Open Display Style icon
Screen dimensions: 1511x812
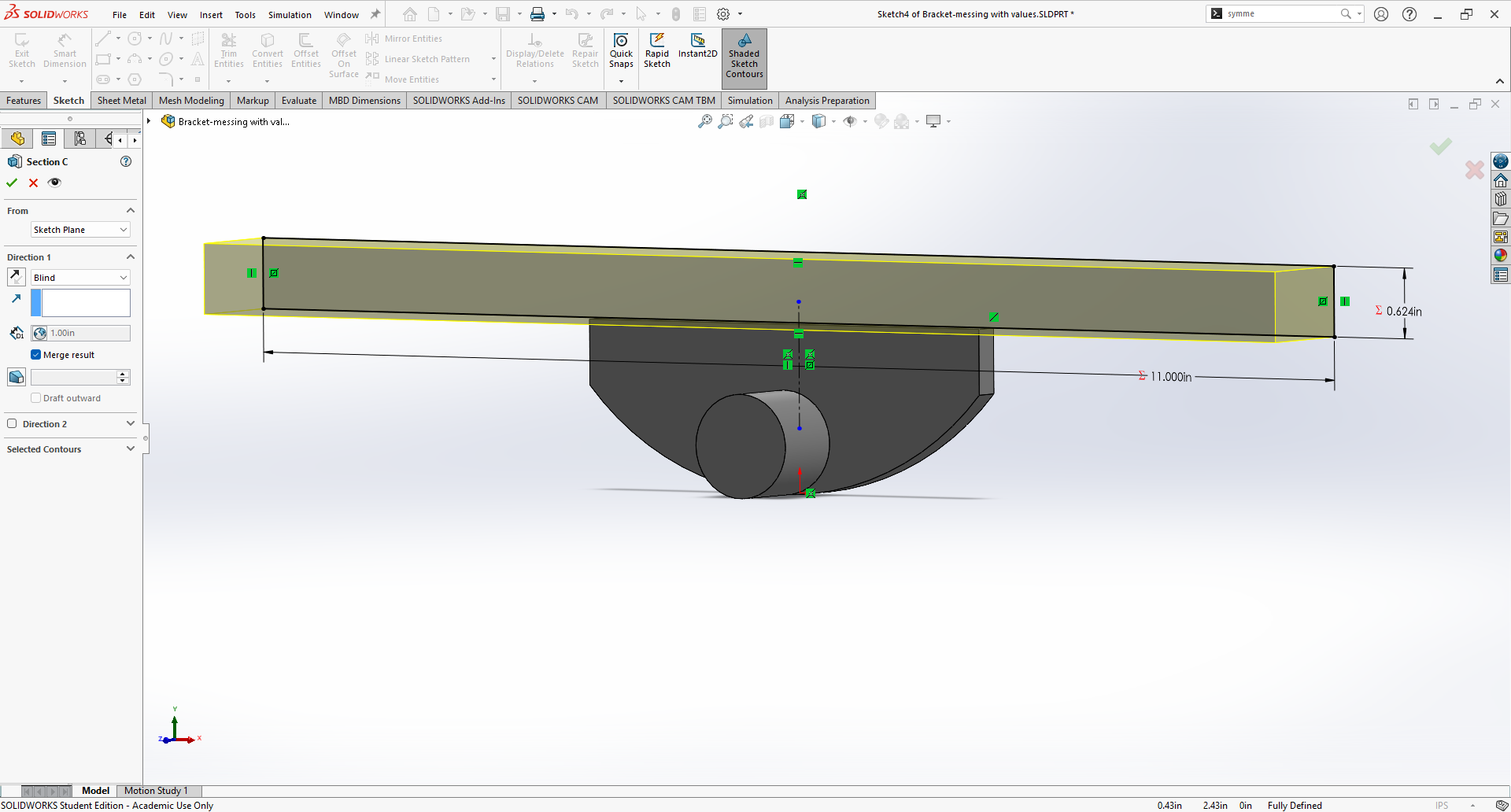click(x=819, y=121)
